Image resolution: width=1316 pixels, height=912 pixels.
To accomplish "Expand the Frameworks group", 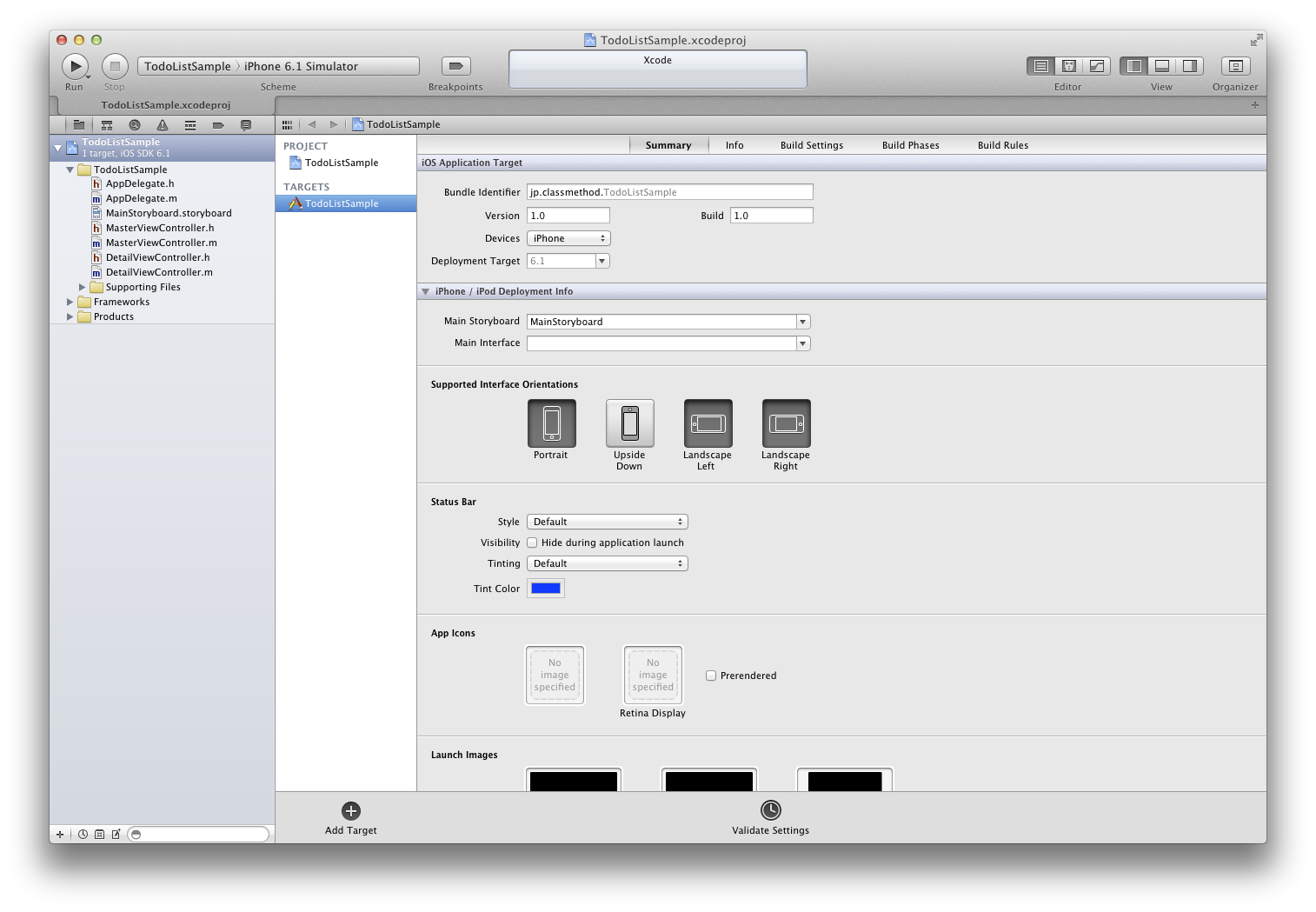I will point(70,302).
